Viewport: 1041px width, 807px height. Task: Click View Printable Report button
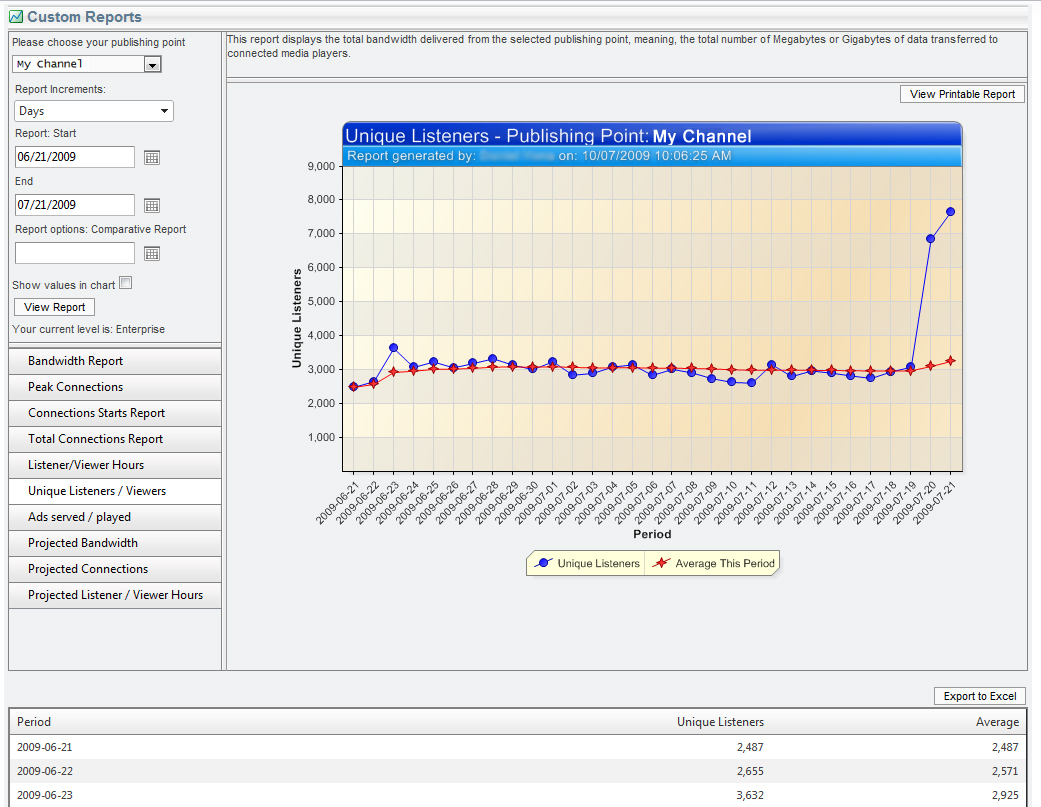(962, 94)
